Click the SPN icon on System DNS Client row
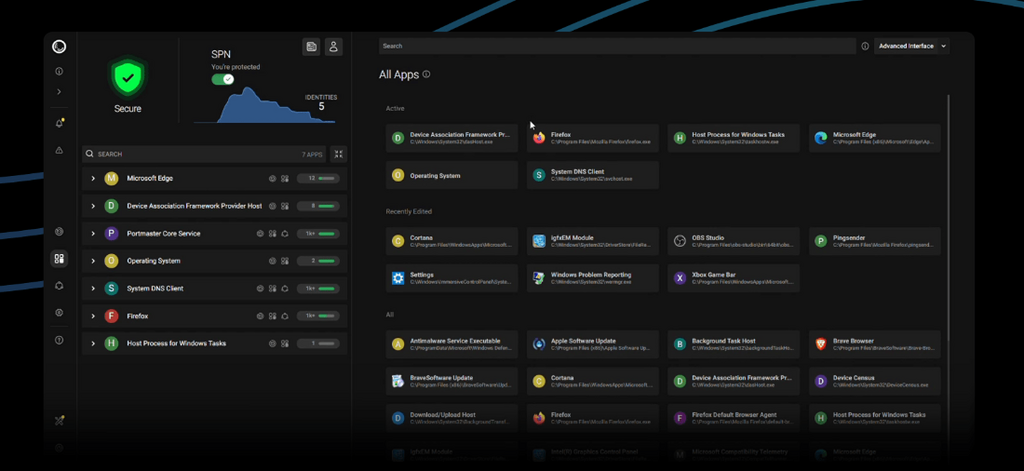1024x471 pixels. pos(285,288)
